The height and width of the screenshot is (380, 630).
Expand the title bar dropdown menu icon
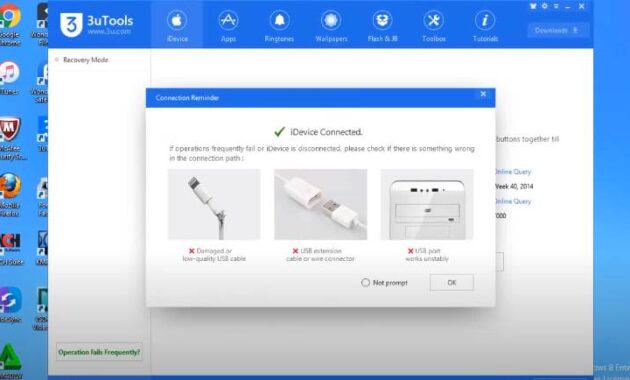click(556, 6)
